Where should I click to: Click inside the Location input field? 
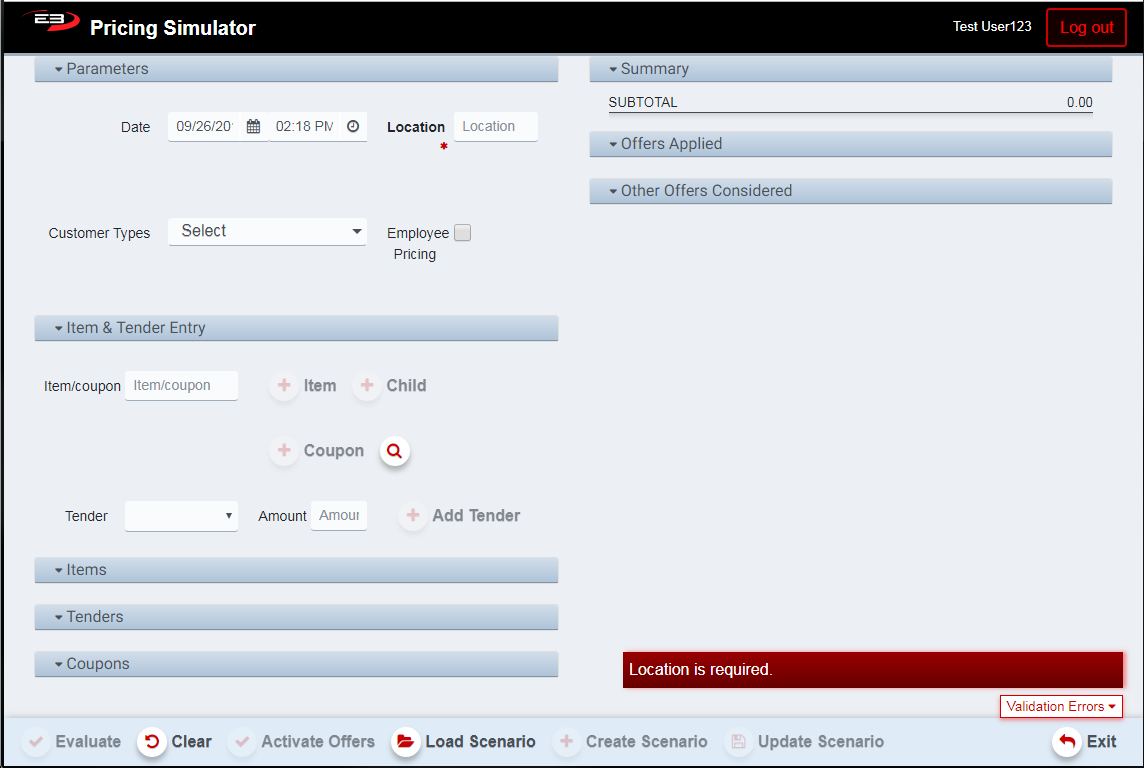click(495, 127)
